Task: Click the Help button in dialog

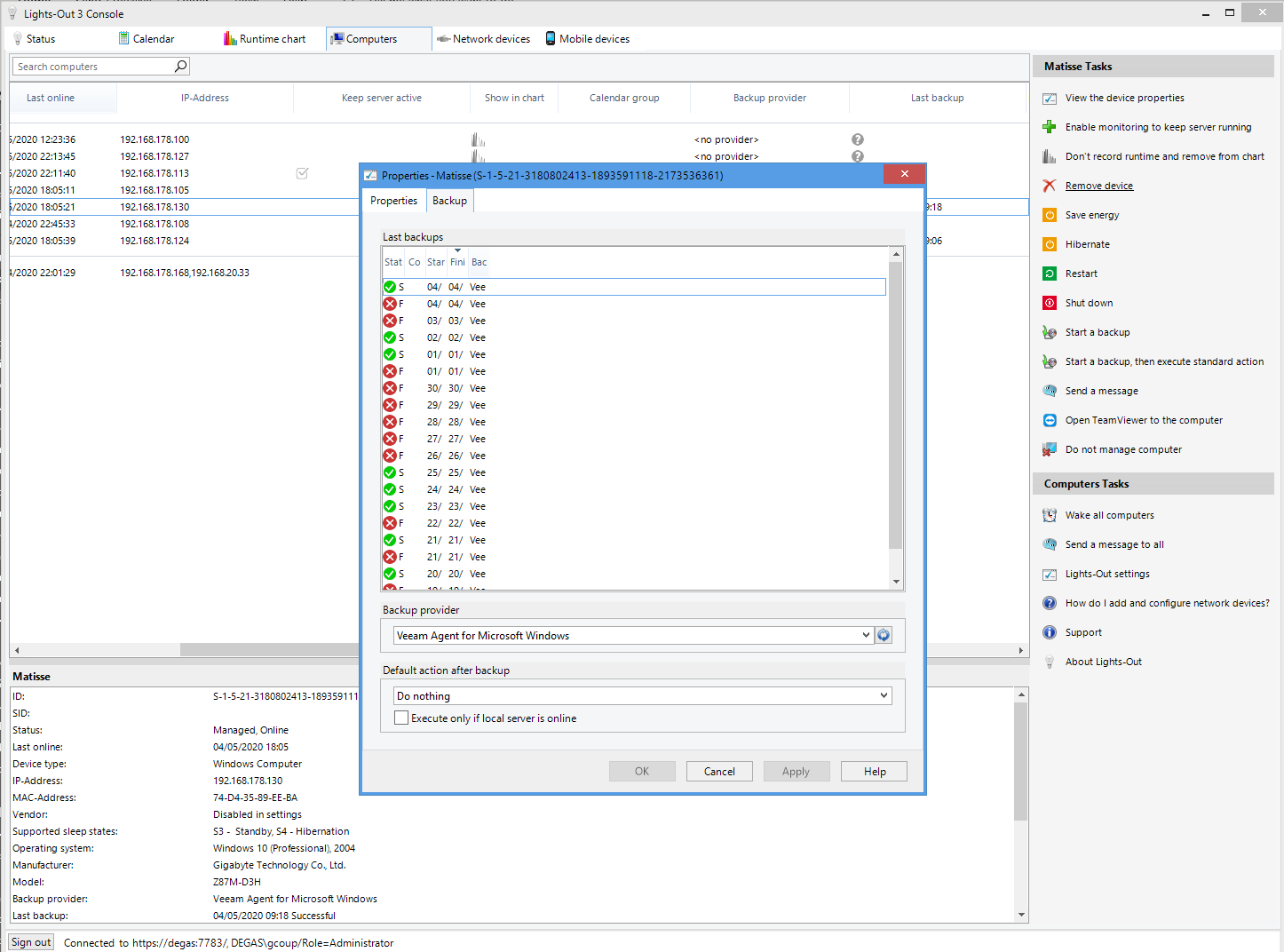Action: 874,771
